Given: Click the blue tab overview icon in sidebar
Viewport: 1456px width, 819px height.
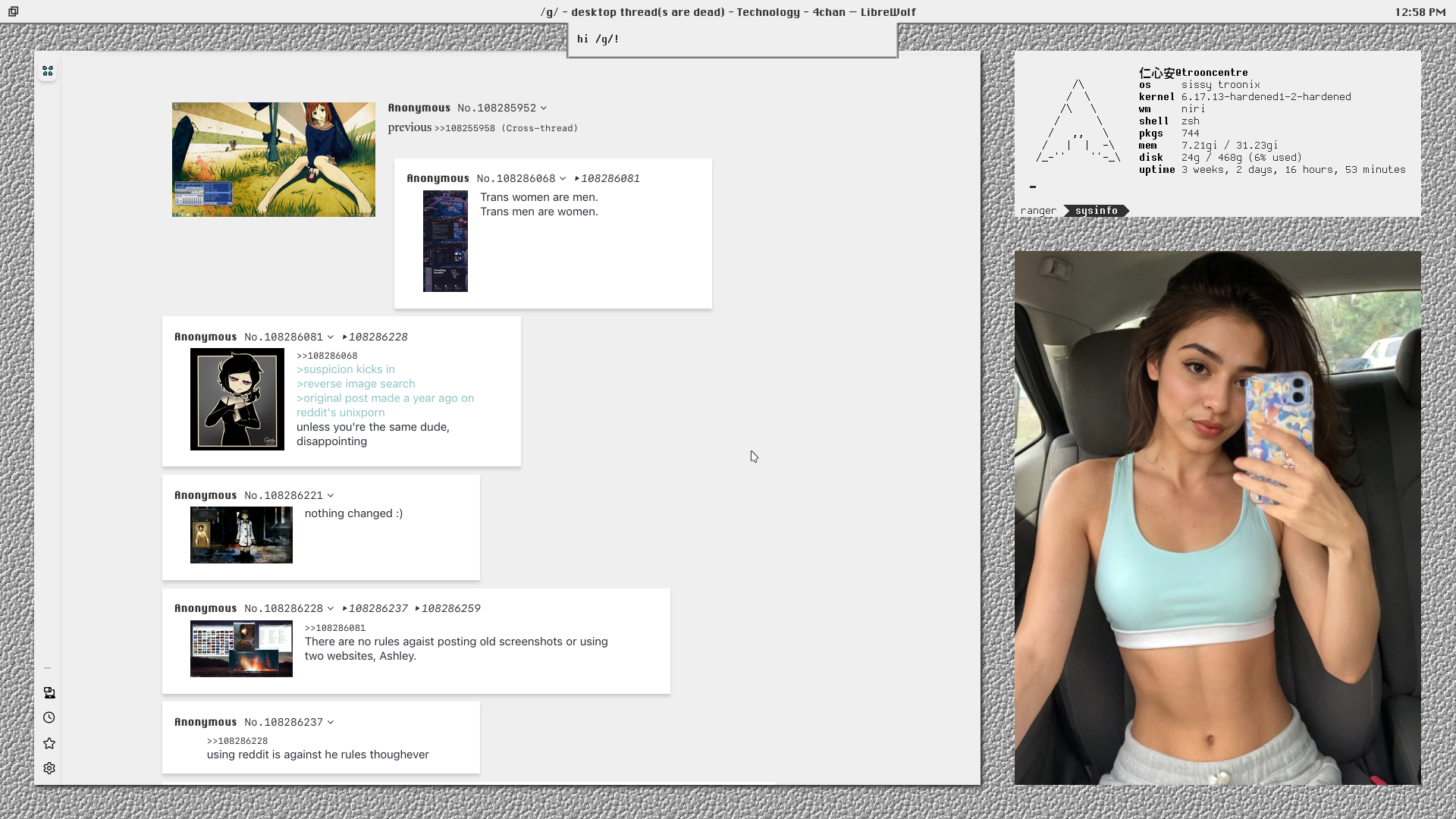Looking at the screenshot, I should click(48, 71).
